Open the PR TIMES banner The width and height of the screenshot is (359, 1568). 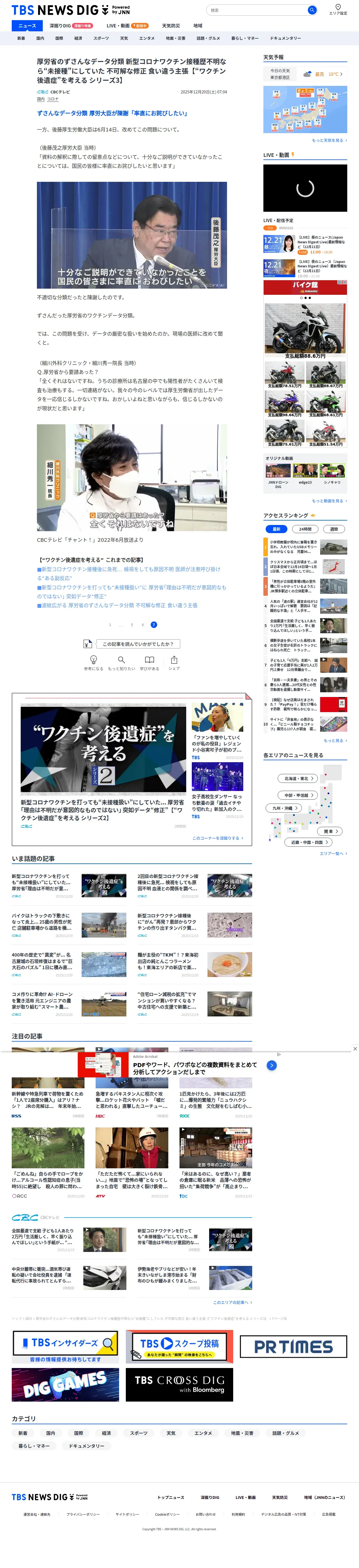293,1346
